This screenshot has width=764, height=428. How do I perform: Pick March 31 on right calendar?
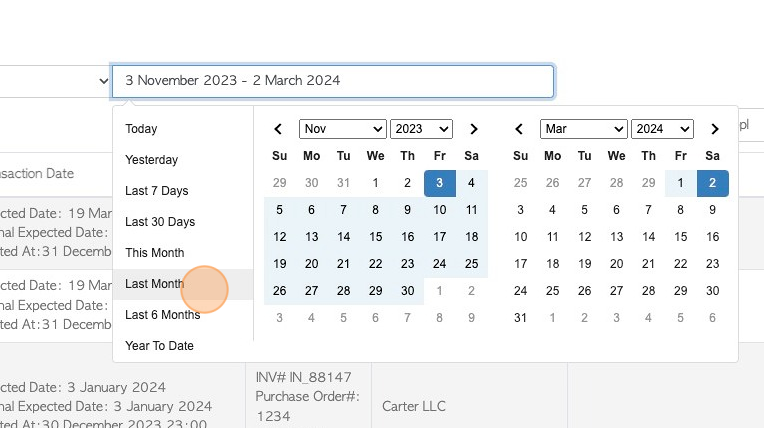click(520, 318)
